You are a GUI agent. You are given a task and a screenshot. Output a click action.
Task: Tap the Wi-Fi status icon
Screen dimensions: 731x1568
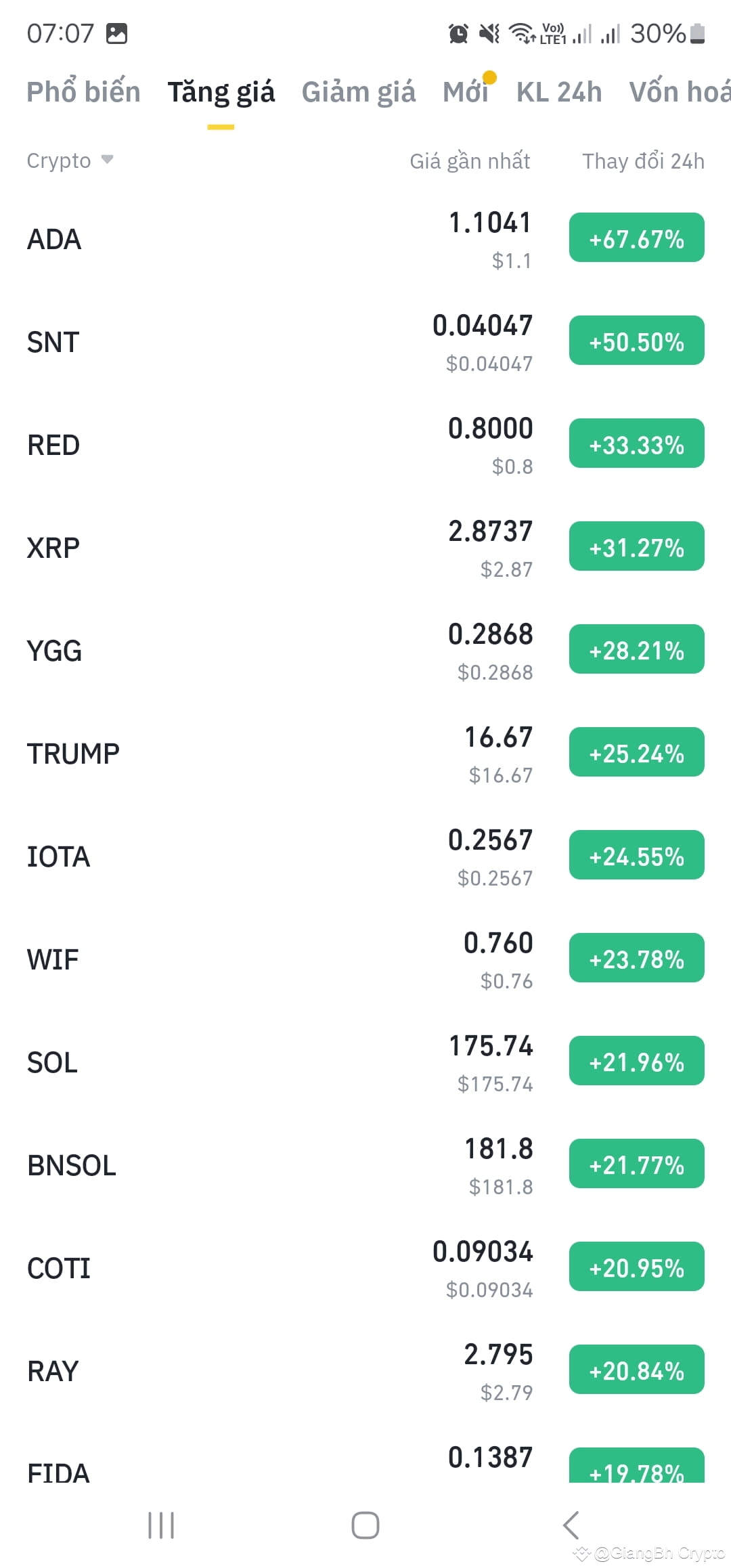(x=522, y=33)
